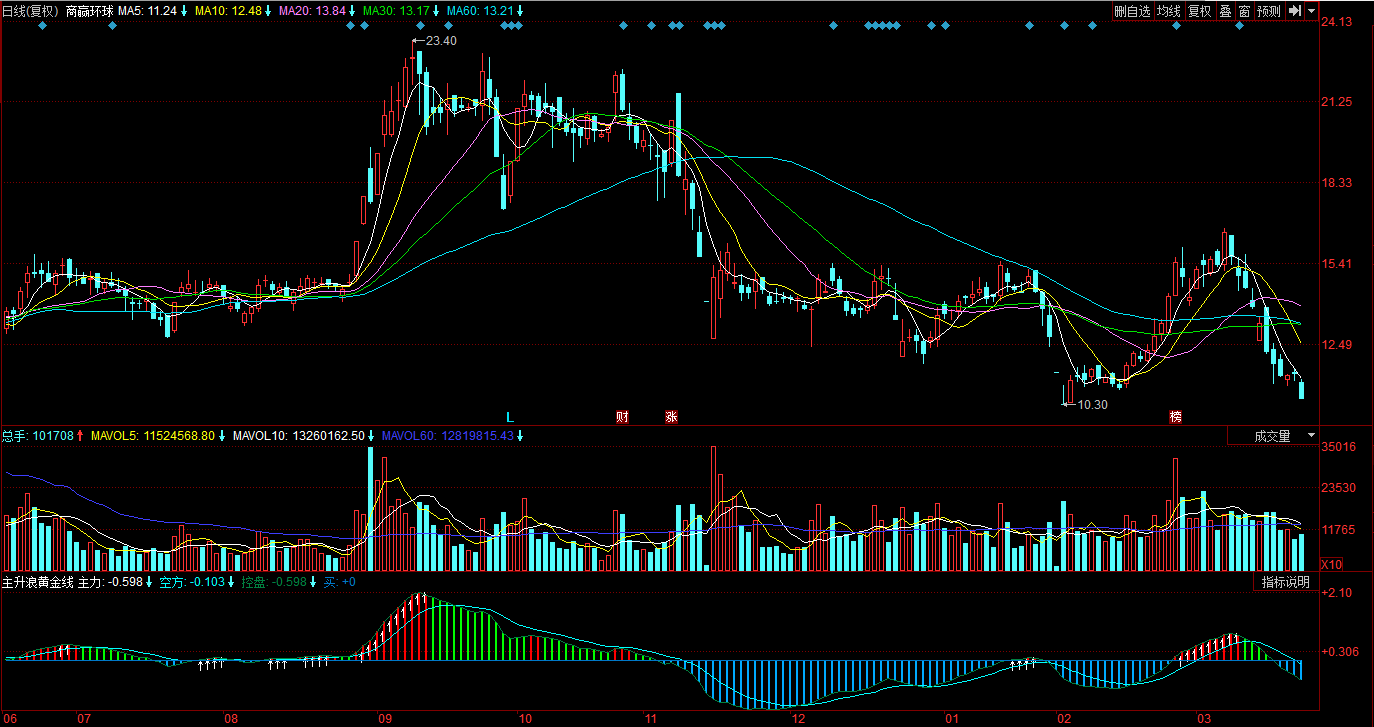The height and width of the screenshot is (727, 1374).
Task: Click the arrow beside 成交量
Action: (x=1311, y=436)
